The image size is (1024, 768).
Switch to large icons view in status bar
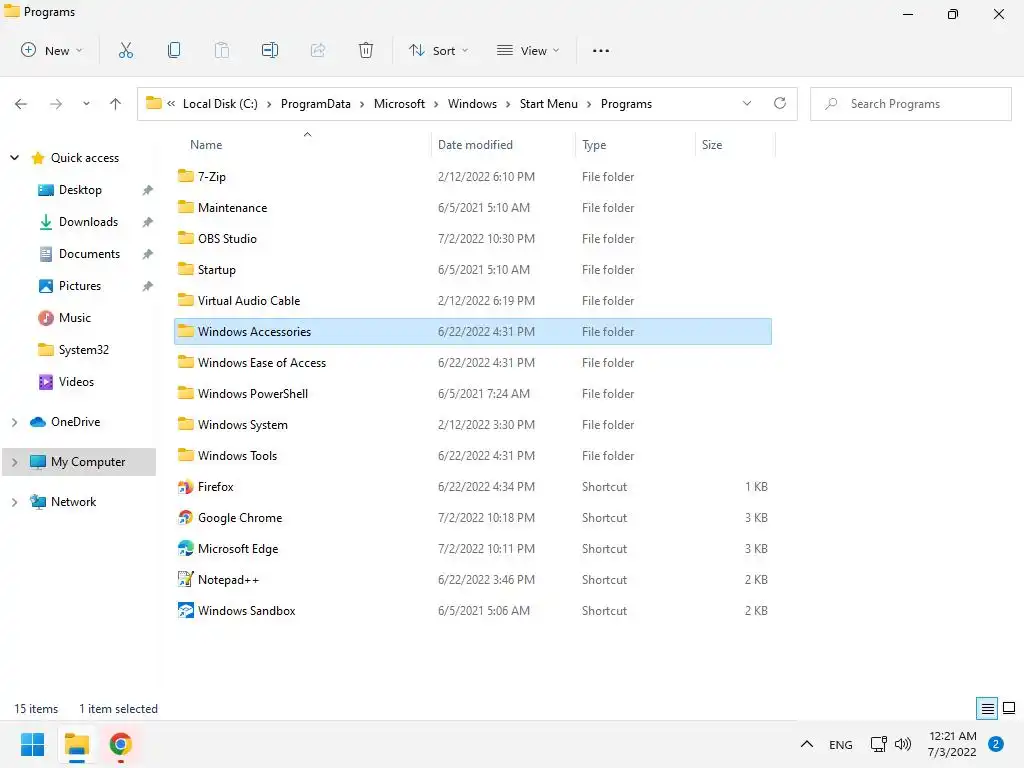tap(1009, 708)
